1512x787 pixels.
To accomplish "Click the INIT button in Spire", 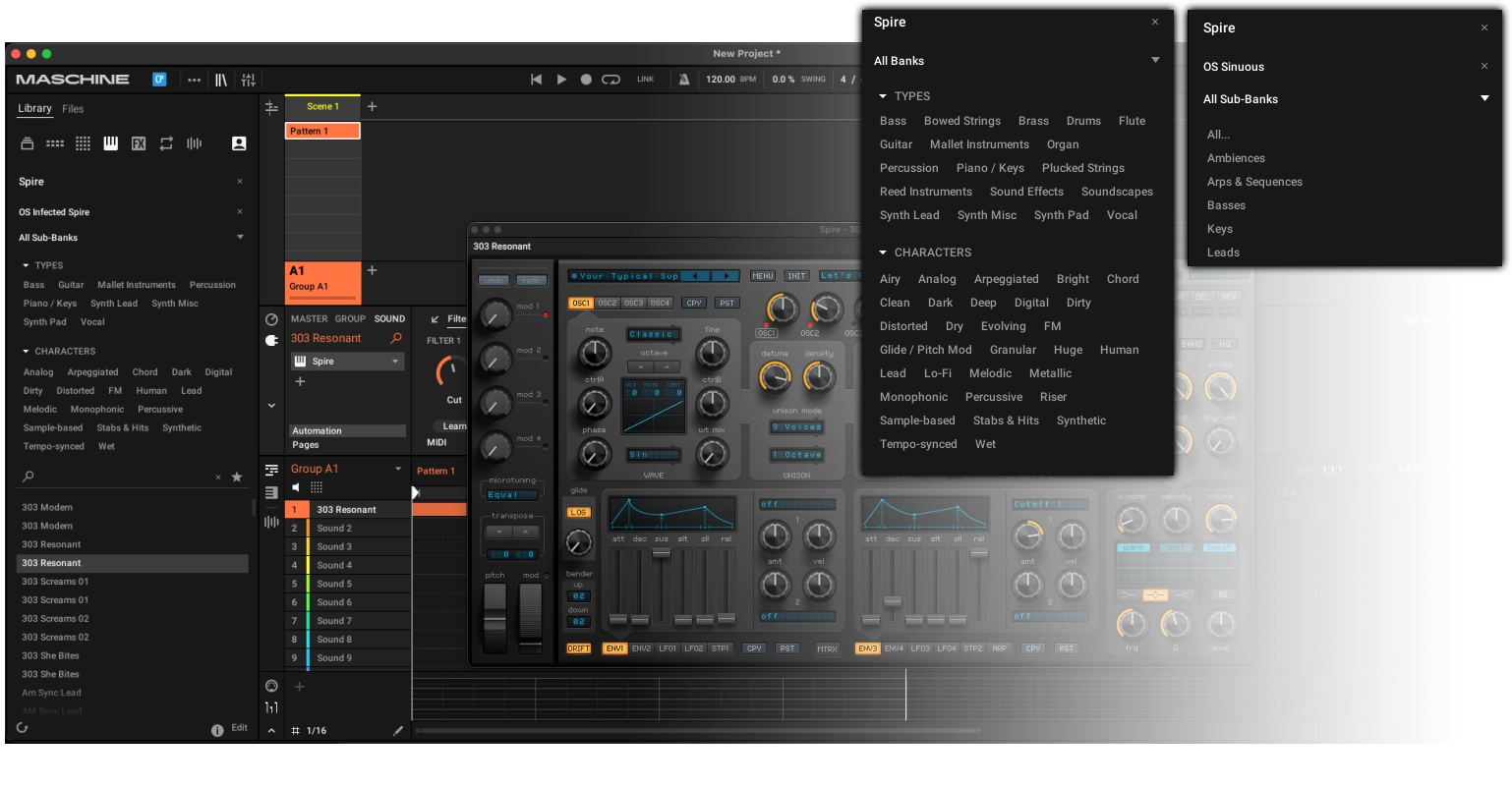I will [x=796, y=276].
